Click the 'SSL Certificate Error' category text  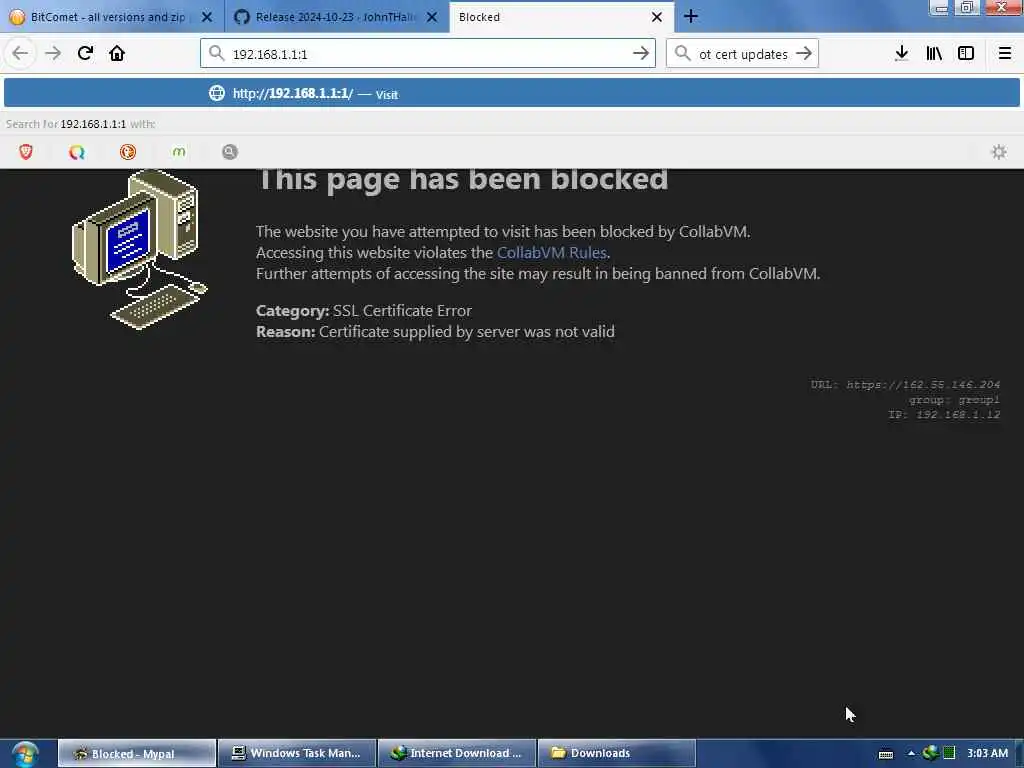[x=402, y=311]
